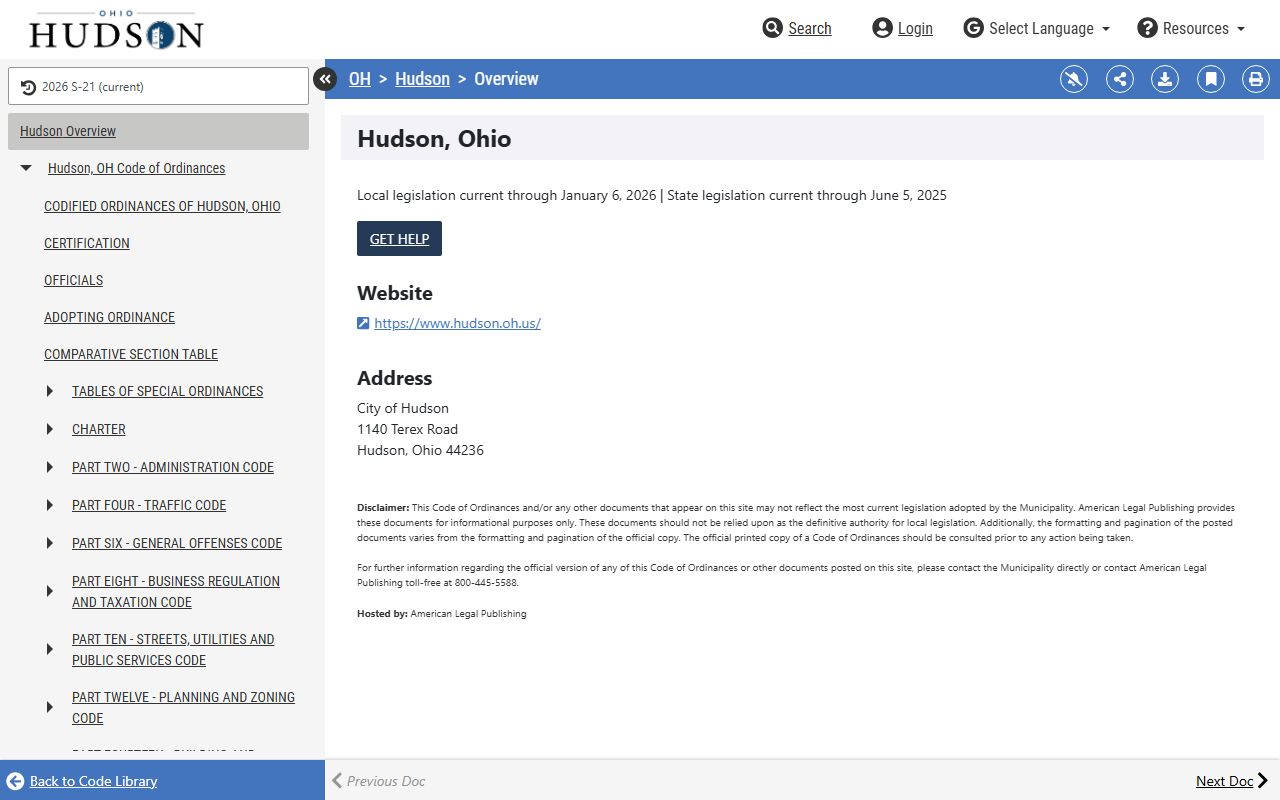This screenshot has width=1280, height=800.
Task: Open the Charter link
Action: pyautogui.click(x=99, y=429)
